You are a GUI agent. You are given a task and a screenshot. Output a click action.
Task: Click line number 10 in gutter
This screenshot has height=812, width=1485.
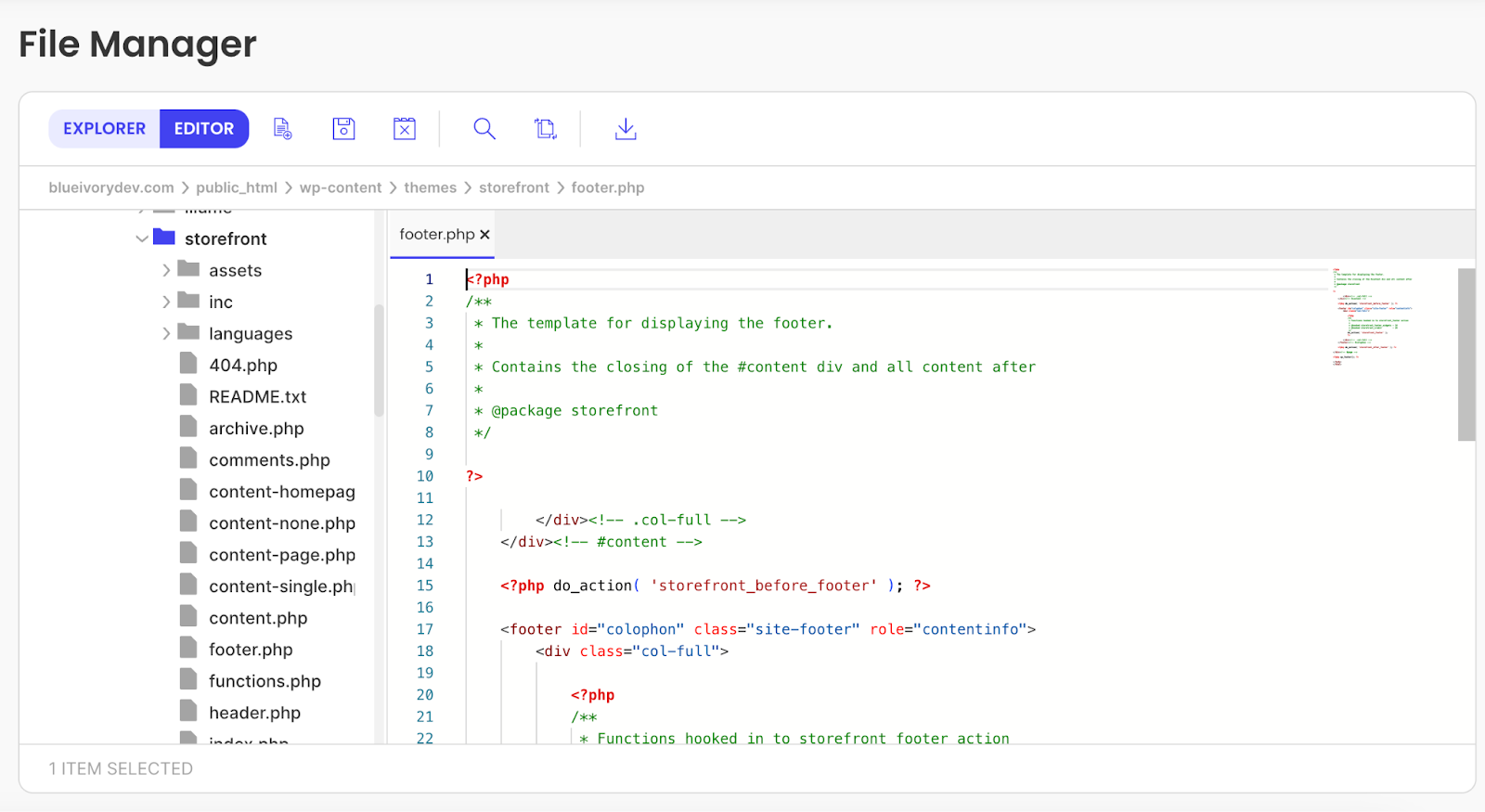(424, 476)
